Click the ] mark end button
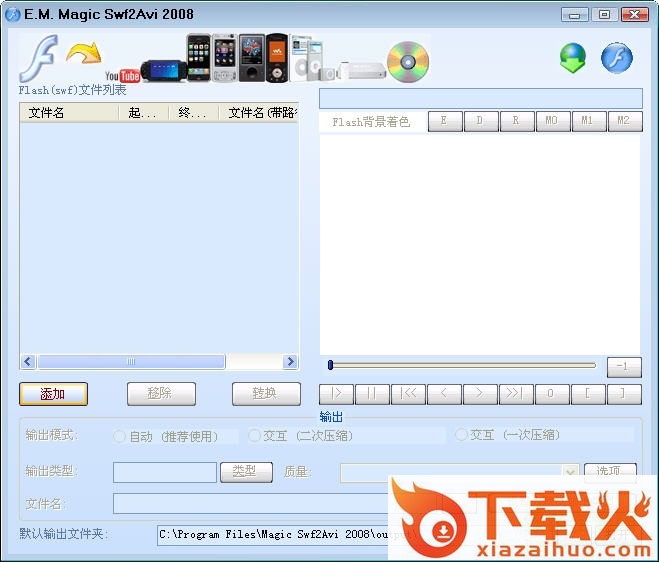Image resolution: width=659 pixels, height=562 pixels. pyautogui.click(x=624, y=394)
